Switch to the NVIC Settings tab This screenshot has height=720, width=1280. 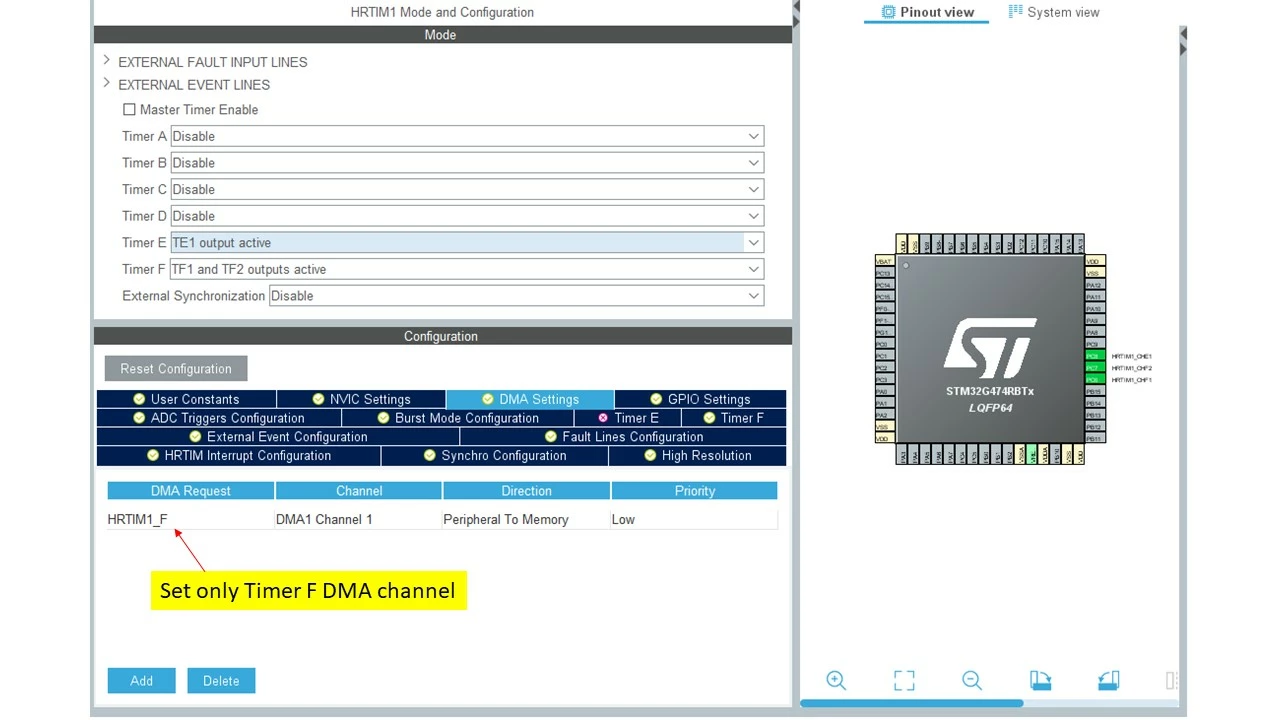click(361, 399)
